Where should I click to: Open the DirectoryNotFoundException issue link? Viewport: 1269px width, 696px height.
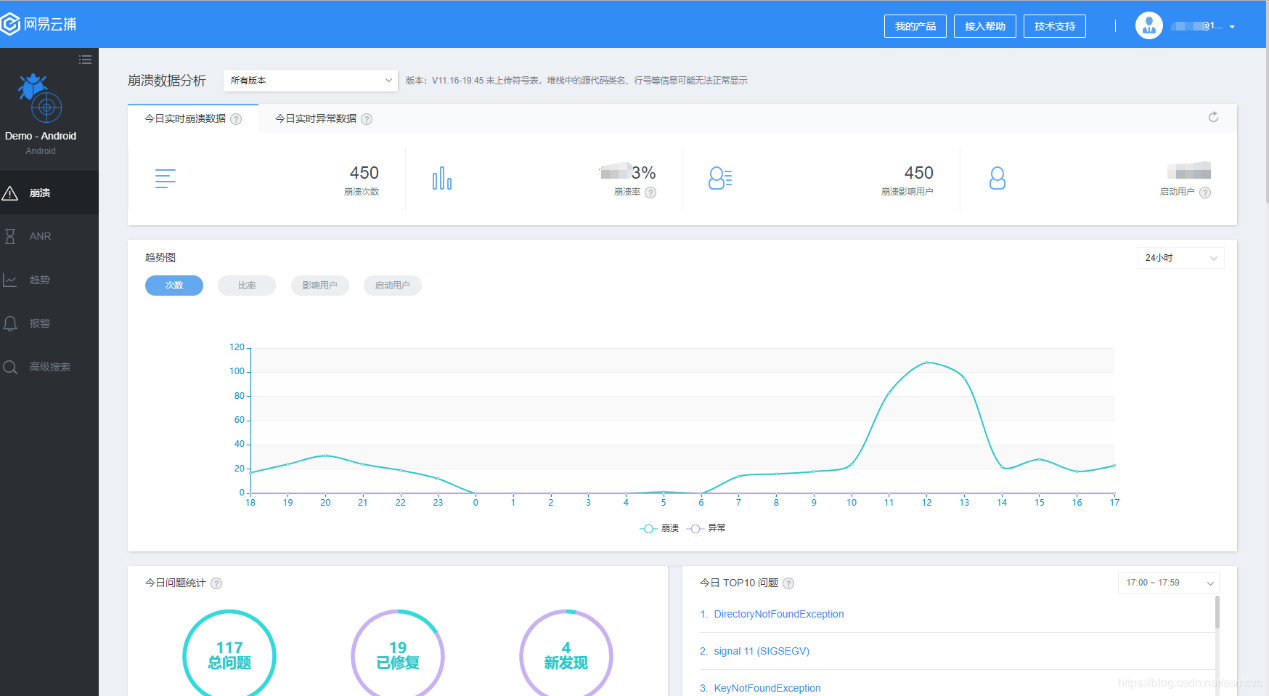(778, 614)
